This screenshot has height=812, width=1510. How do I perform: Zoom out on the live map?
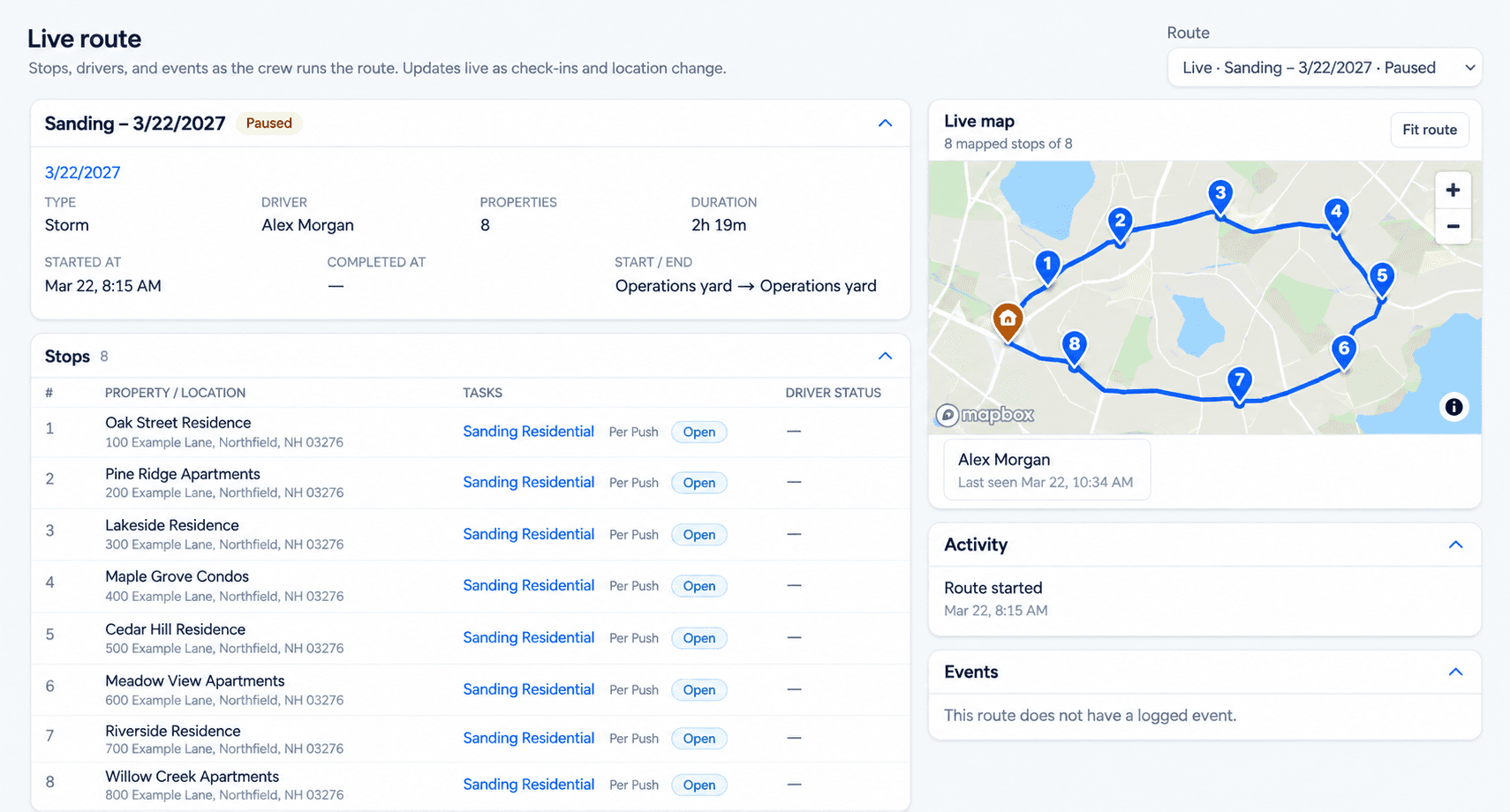1453,226
